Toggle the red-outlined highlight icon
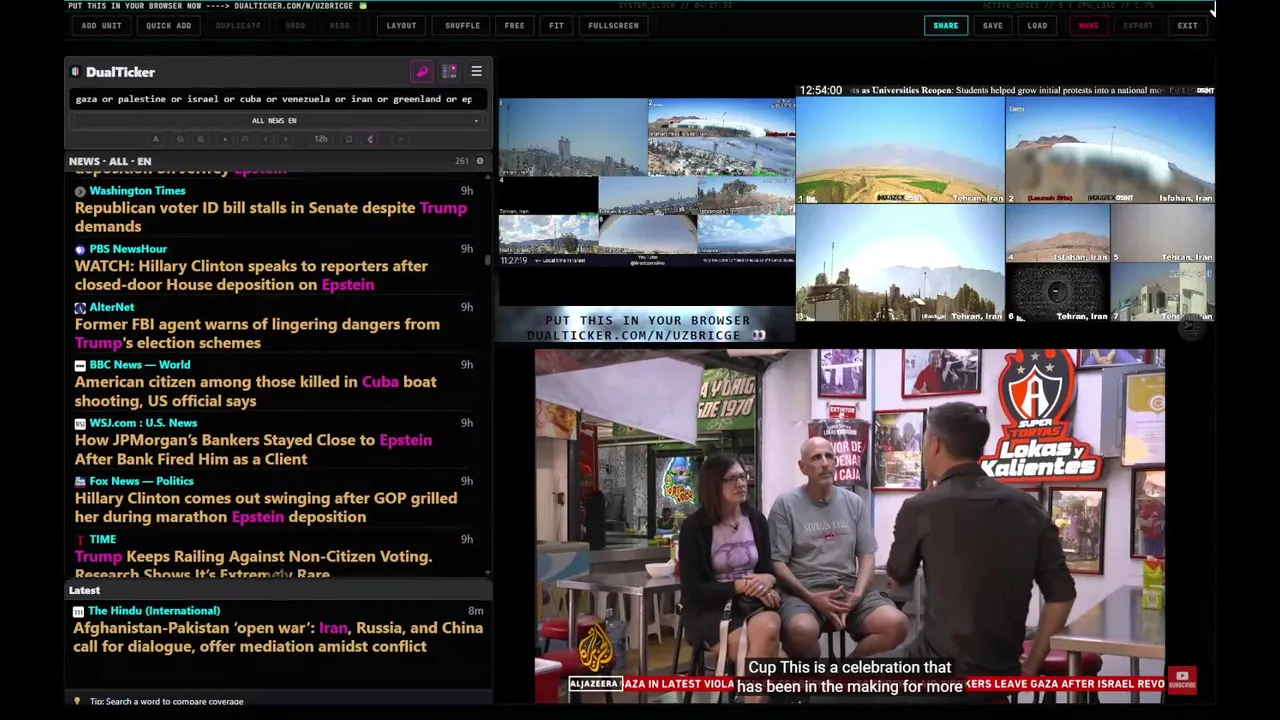The height and width of the screenshot is (720, 1280). [x=370, y=139]
